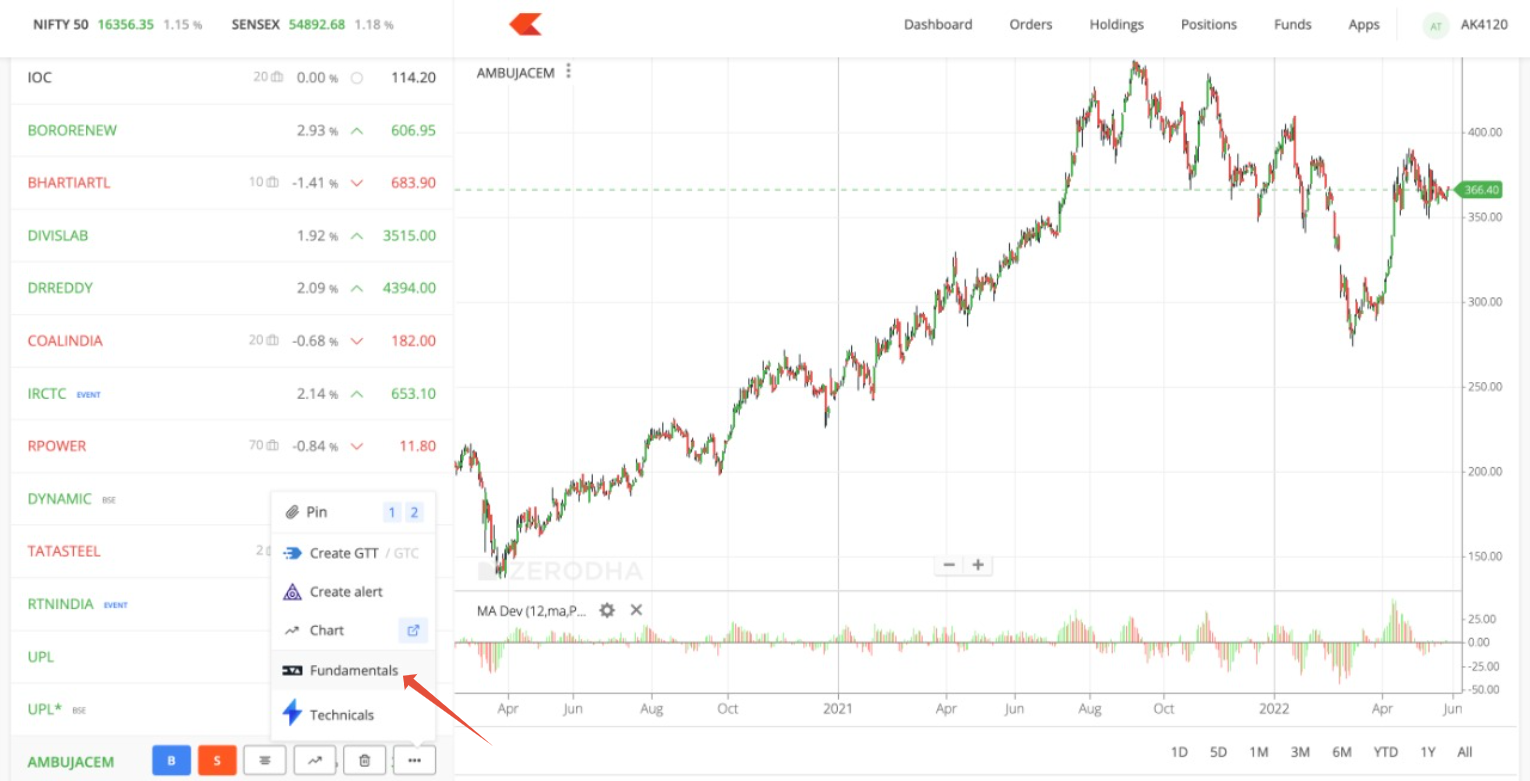
Task: Click the Fundamentals ticker icon
Action: coord(292,670)
